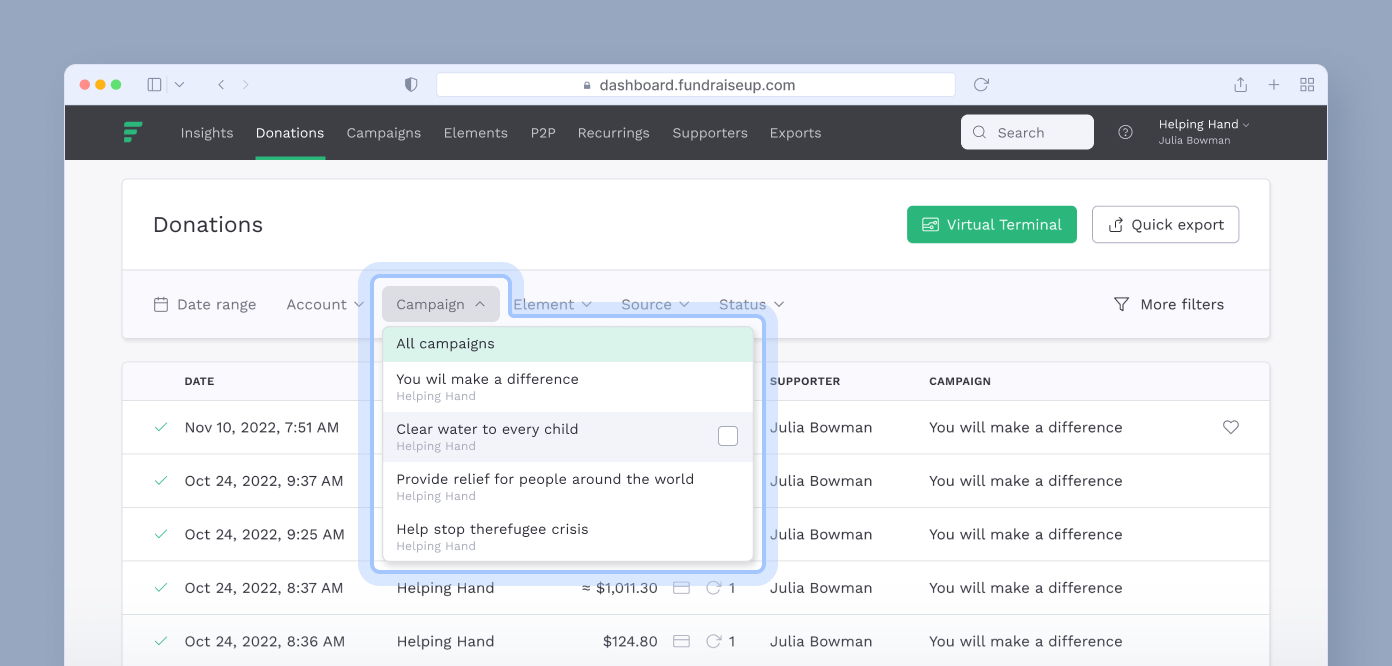
Task: Open More filters
Action: (x=1169, y=304)
